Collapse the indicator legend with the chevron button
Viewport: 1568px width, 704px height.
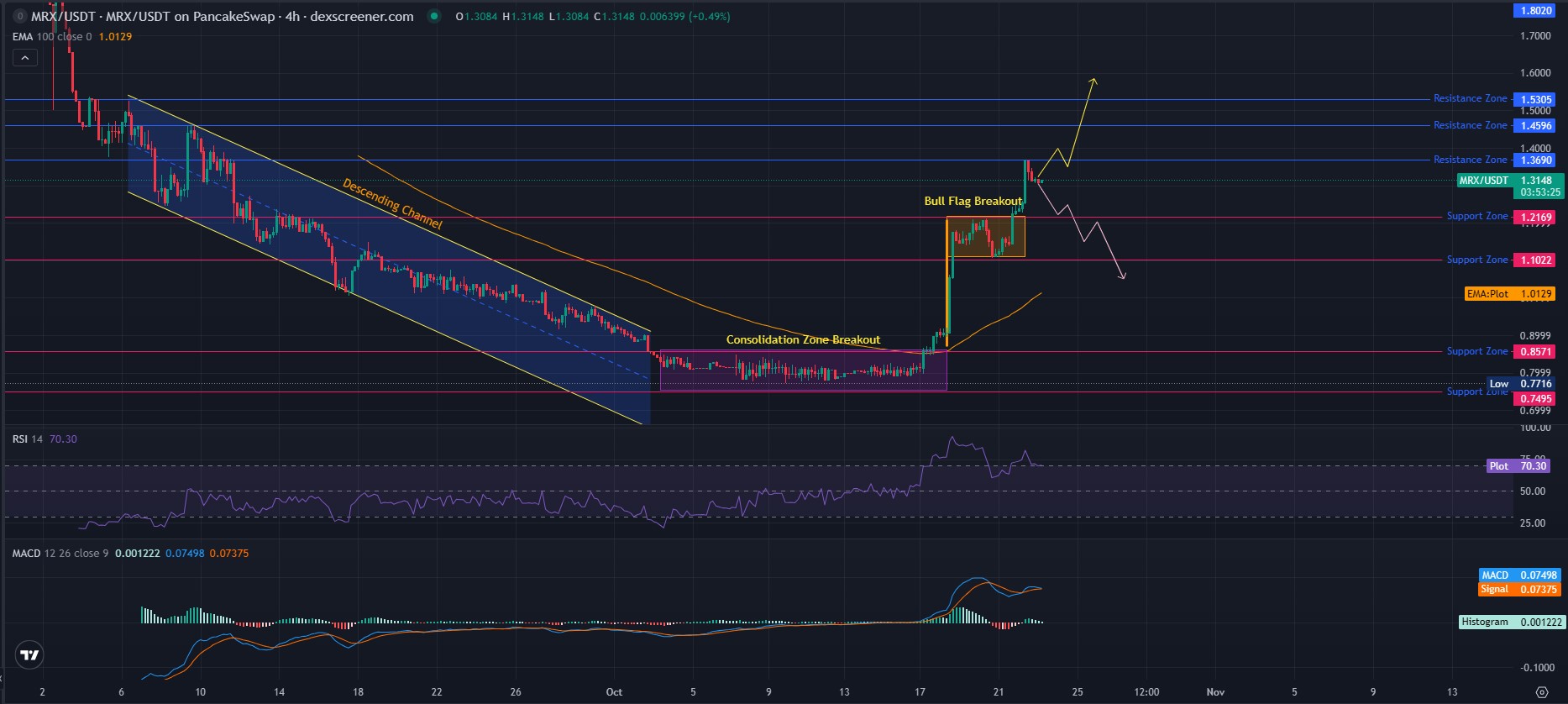coord(24,58)
